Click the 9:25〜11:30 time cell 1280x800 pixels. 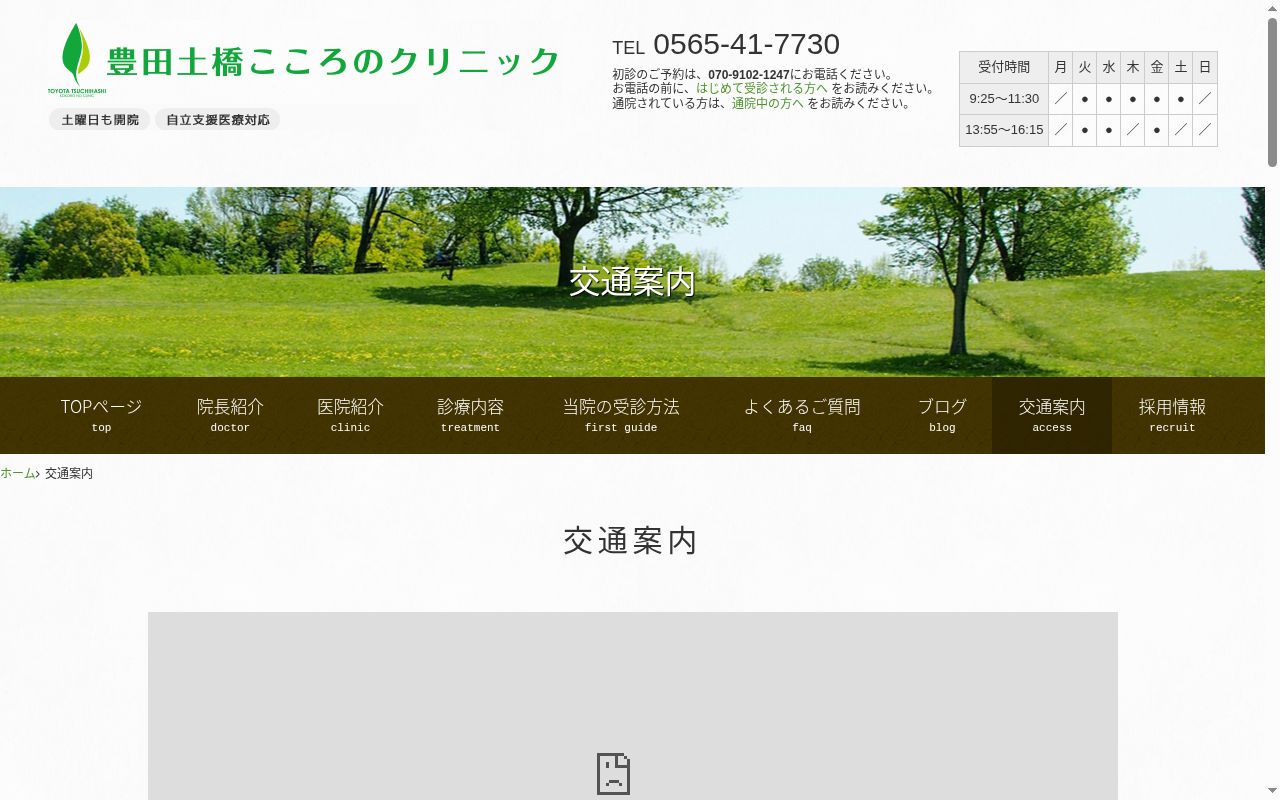(1004, 99)
